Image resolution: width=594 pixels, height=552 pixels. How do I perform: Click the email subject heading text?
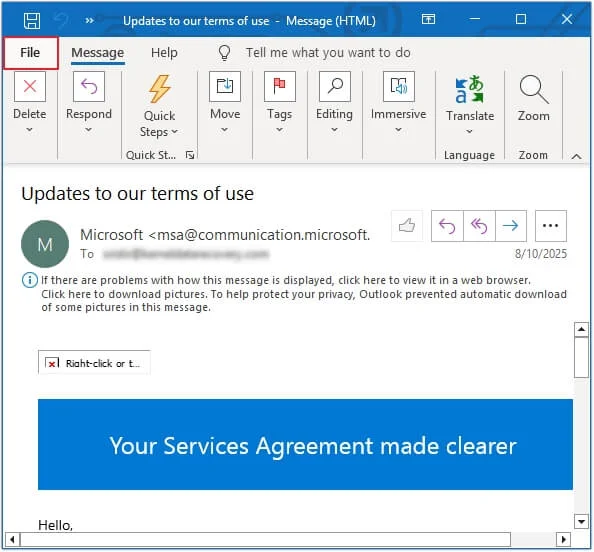138,194
